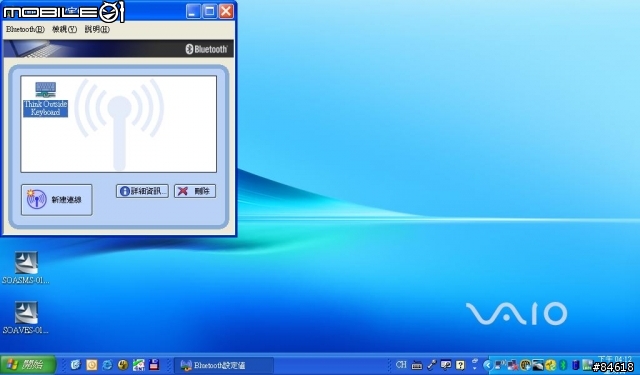Image resolution: width=640 pixels, height=375 pixels.
Task: Launch the first quick launch icon beside Start
Action: pyautogui.click(x=76, y=364)
